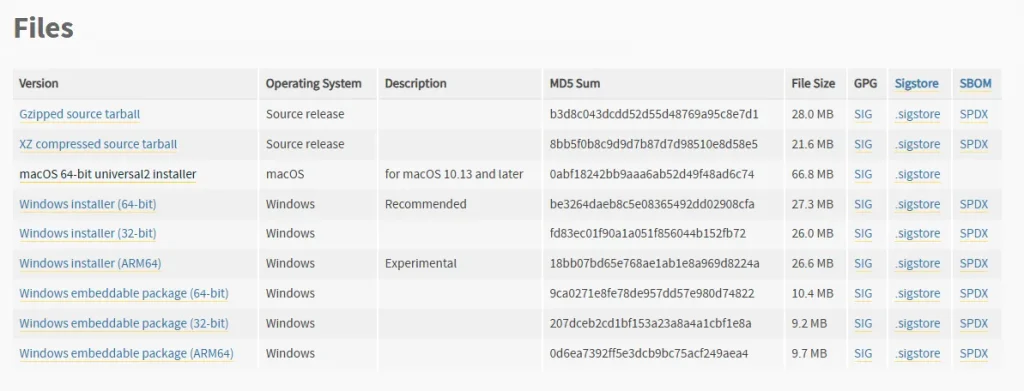Open SPDX link for Windows installer (ARM64)
The width and height of the screenshot is (1024, 391).
(x=974, y=264)
